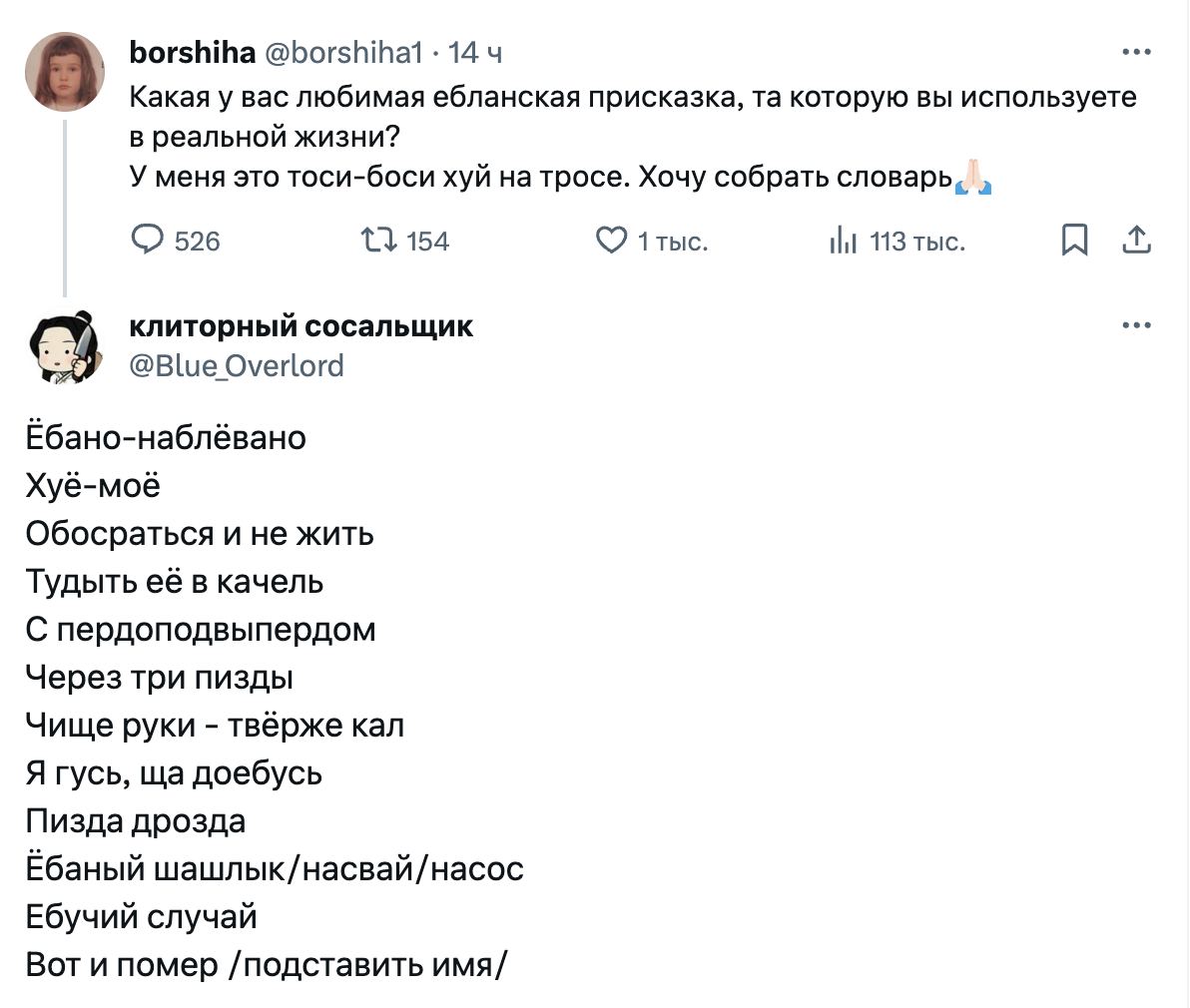Open borshiha's profile picture
This screenshot has width=1190, height=1008.
pyautogui.click(x=65, y=71)
